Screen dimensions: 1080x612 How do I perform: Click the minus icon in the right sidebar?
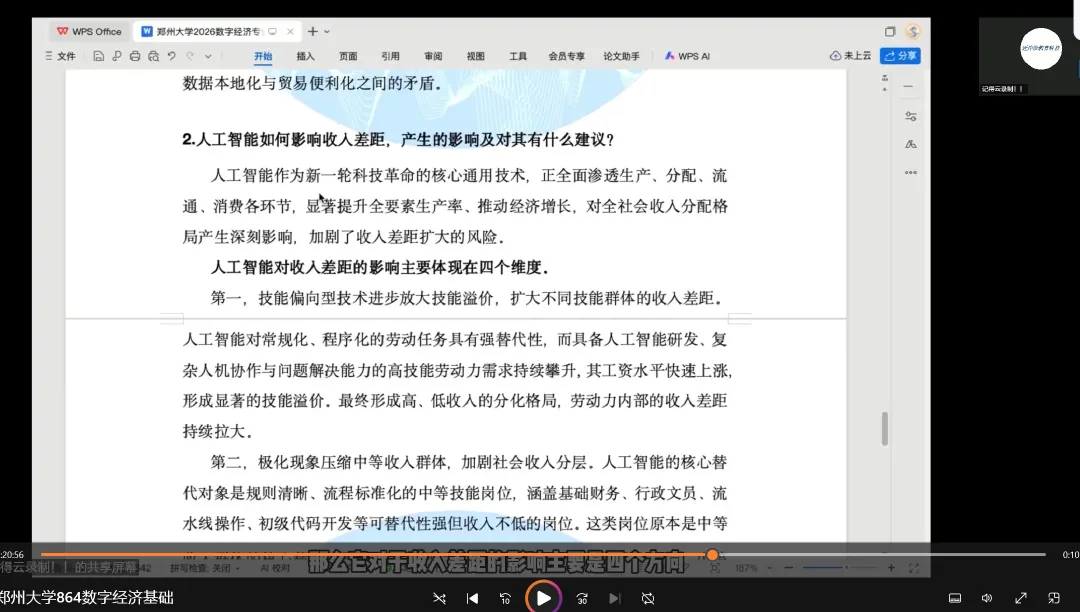tap(908, 87)
